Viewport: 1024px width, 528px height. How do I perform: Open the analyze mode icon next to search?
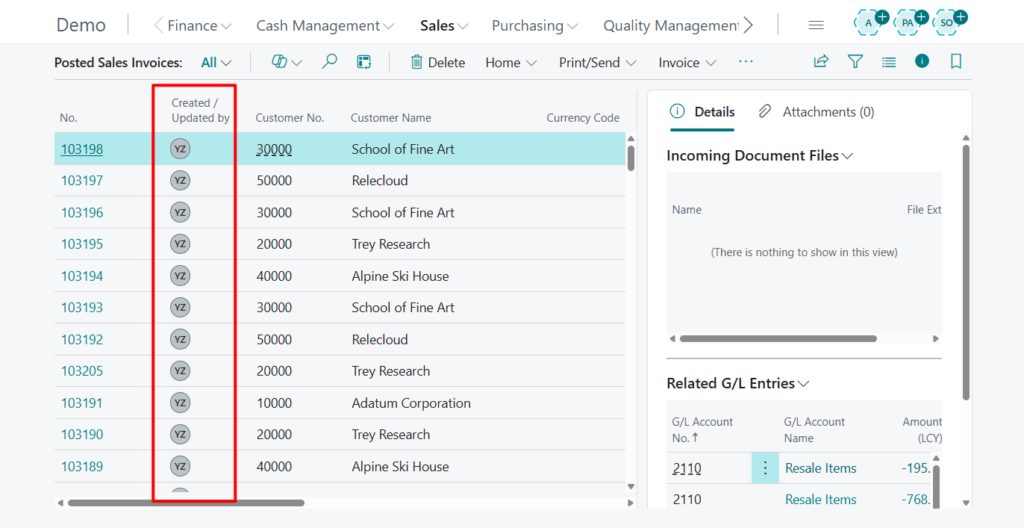point(364,62)
